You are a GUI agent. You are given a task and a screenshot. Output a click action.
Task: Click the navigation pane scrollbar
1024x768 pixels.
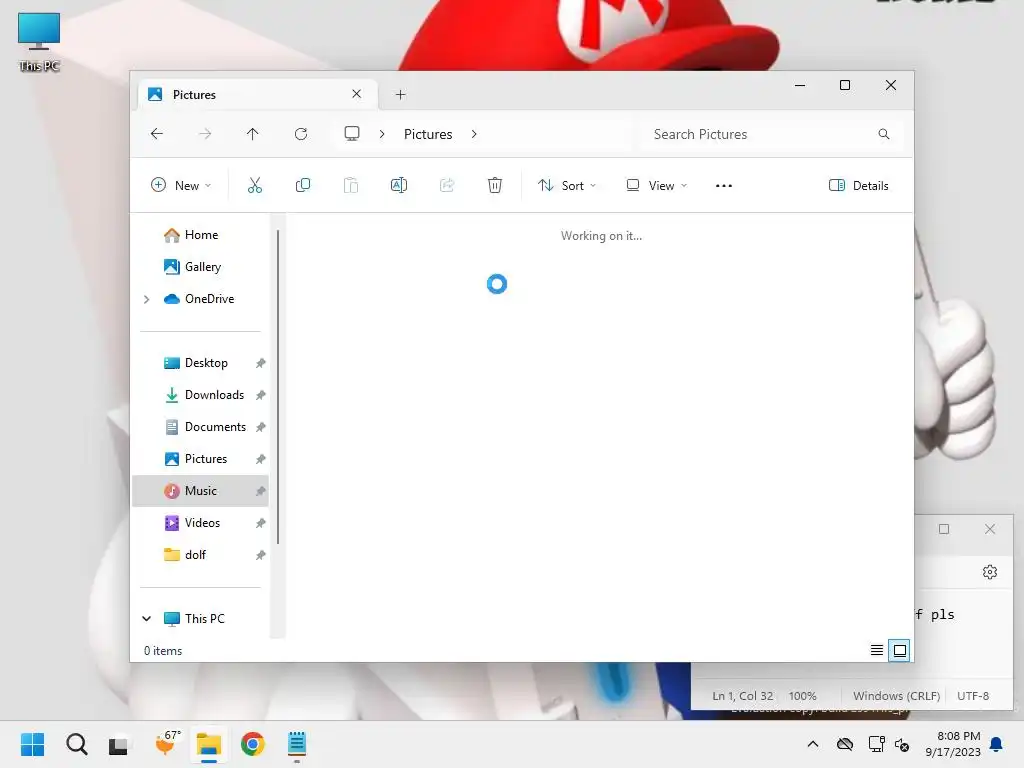coord(278,387)
